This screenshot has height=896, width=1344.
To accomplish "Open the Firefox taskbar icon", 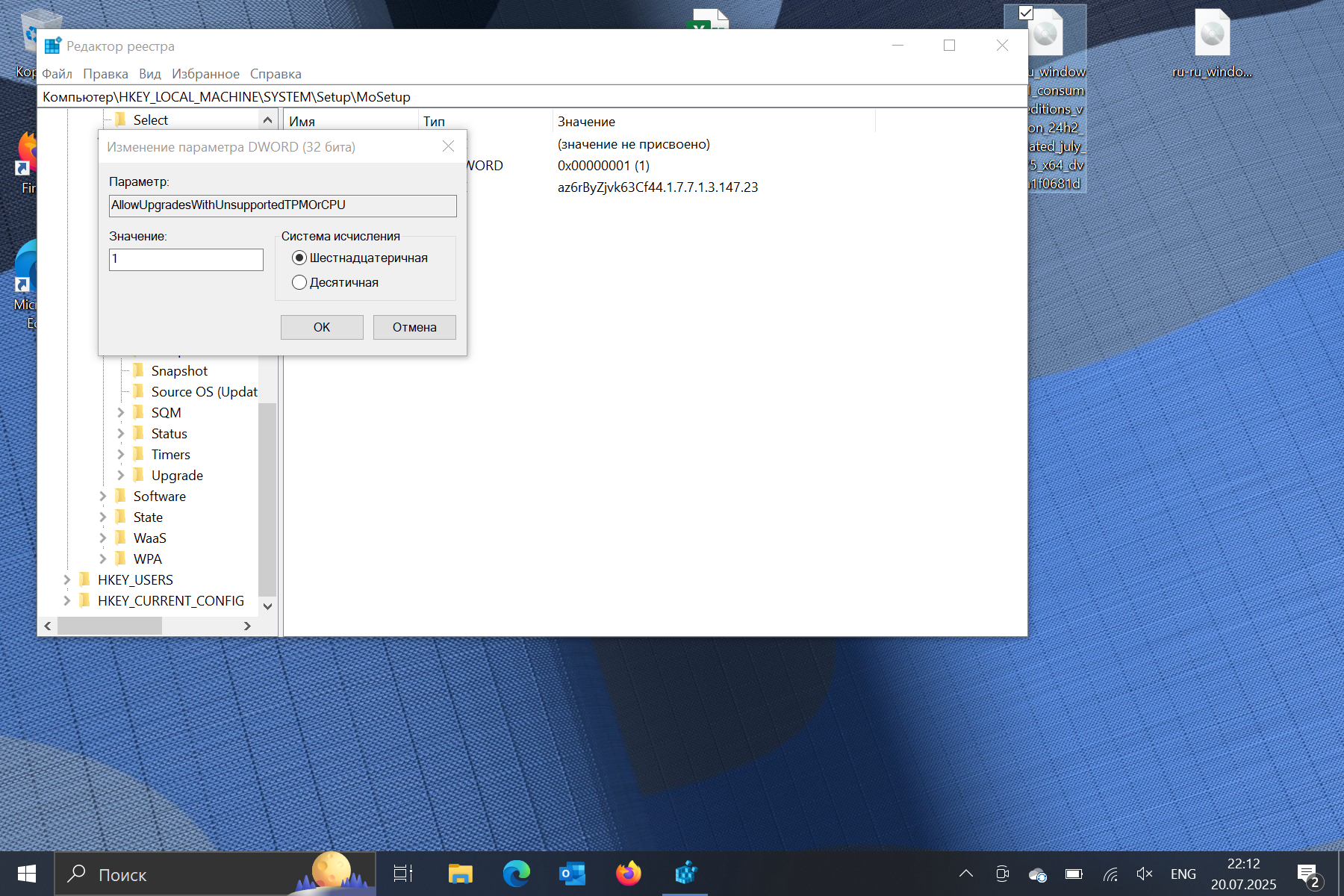I will tap(629, 874).
